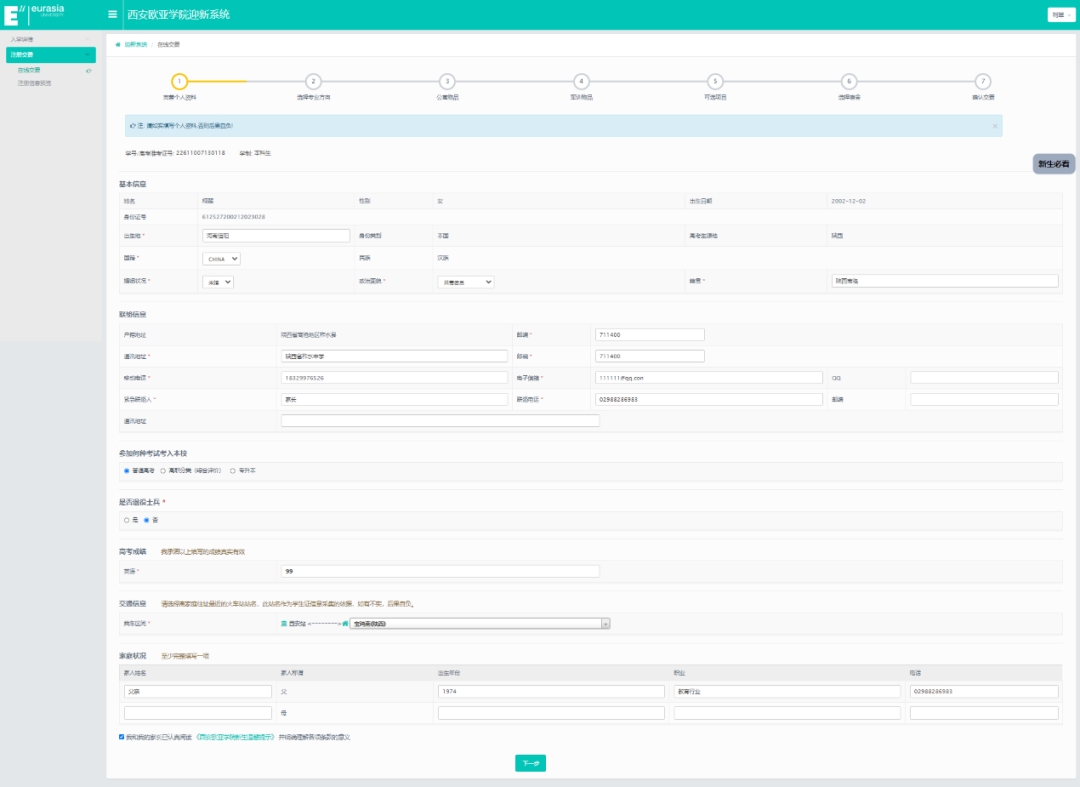Click the 下一步 next button
This screenshot has width=1080, height=787.
[x=530, y=763]
